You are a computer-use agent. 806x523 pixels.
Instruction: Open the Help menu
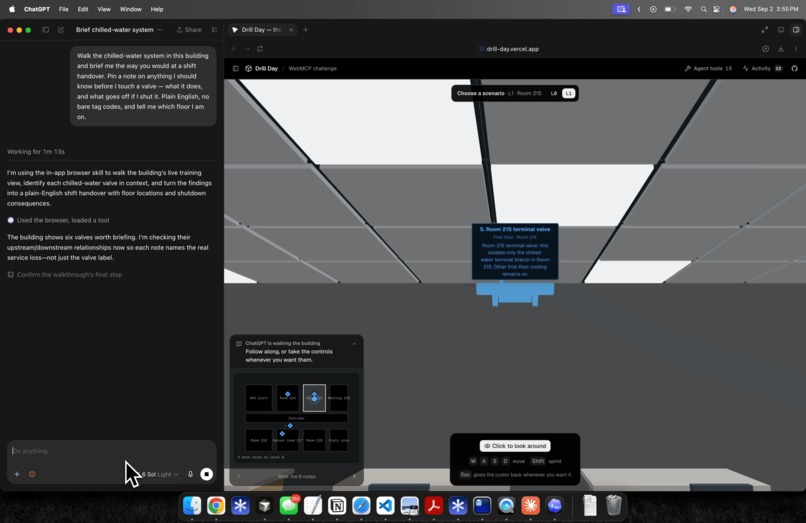pyautogui.click(x=157, y=9)
